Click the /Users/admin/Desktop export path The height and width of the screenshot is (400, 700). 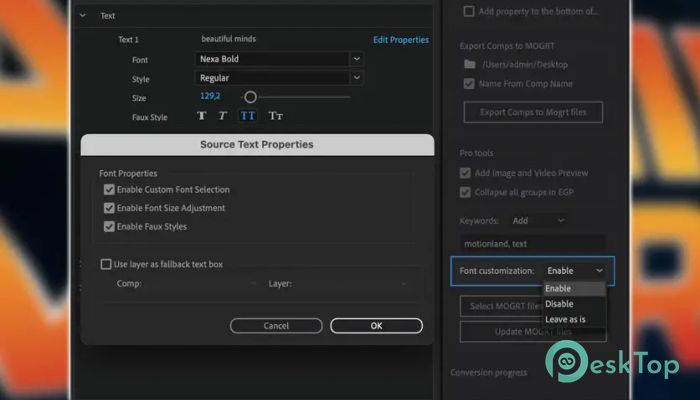pyautogui.click(x=525, y=65)
